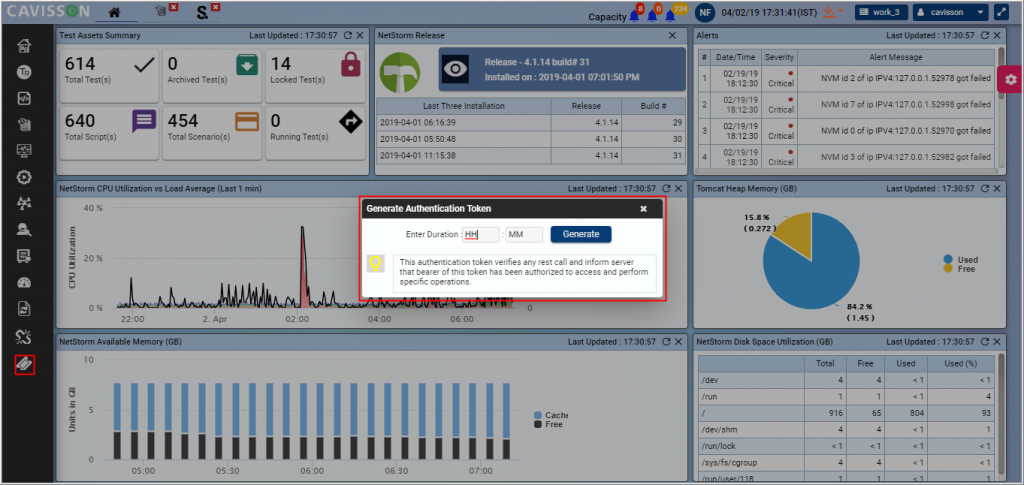Open the broken link icon in sidebar
Image resolution: width=1024 pixels, height=485 pixels.
pos(24,336)
